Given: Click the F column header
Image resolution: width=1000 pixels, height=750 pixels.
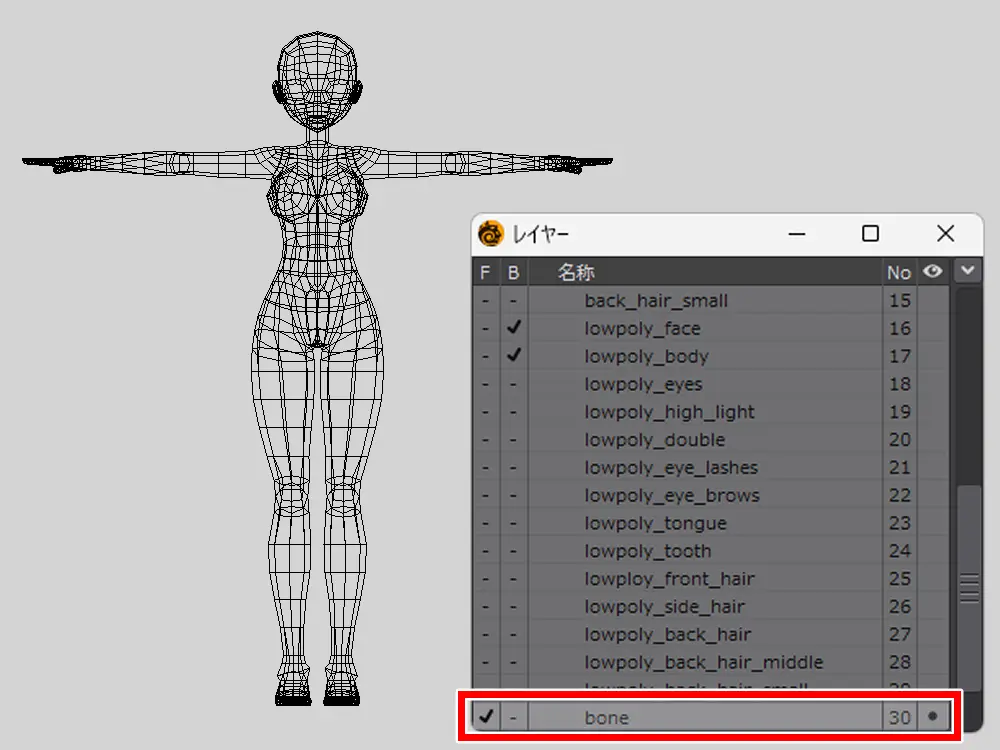Looking at the screenshot, I should click(486, 272).
